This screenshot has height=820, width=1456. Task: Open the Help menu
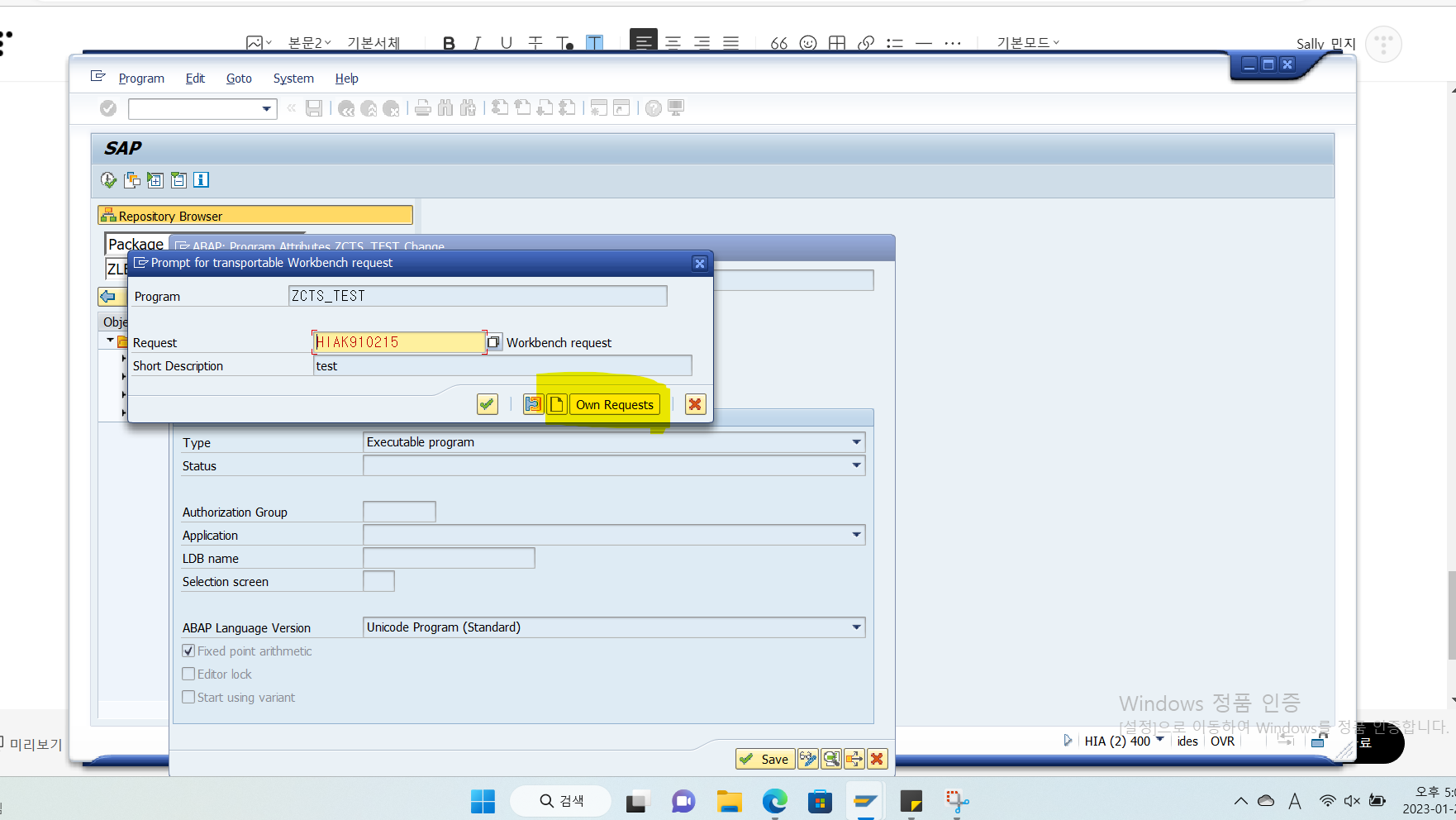346,79
